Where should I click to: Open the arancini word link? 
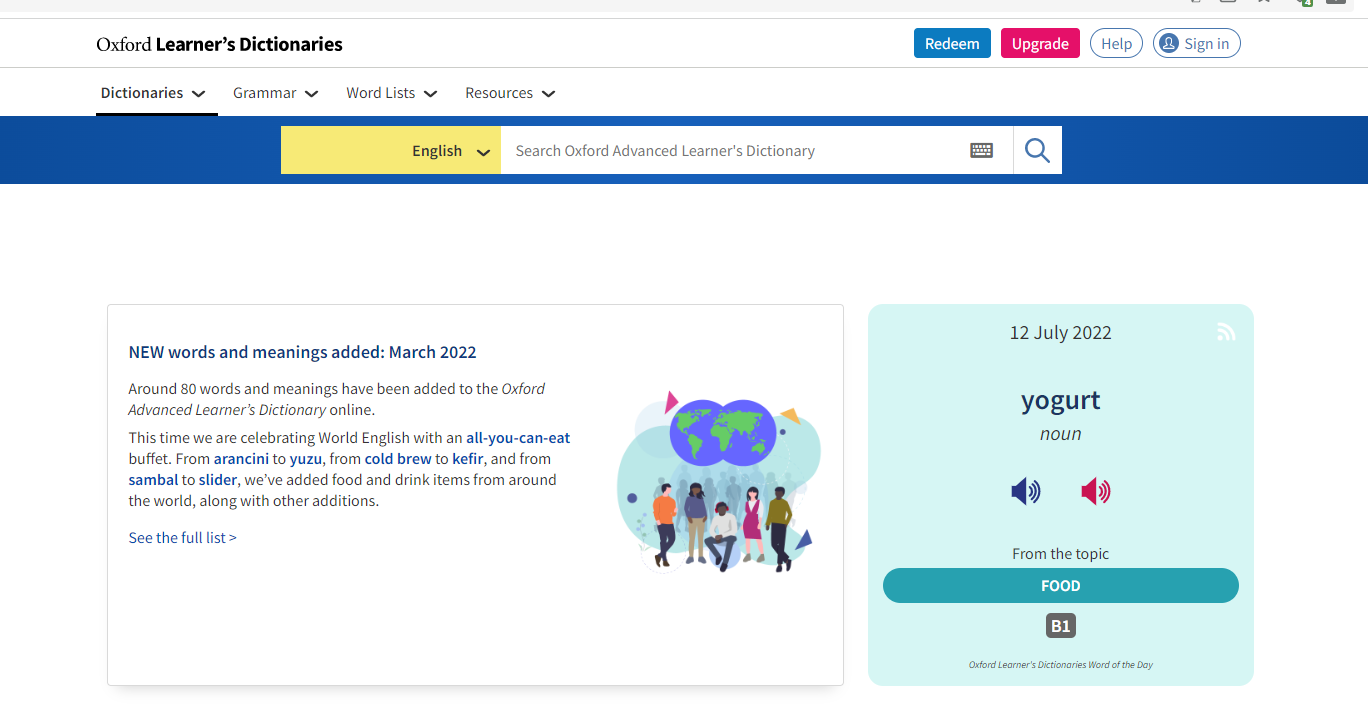coord(242,459)
